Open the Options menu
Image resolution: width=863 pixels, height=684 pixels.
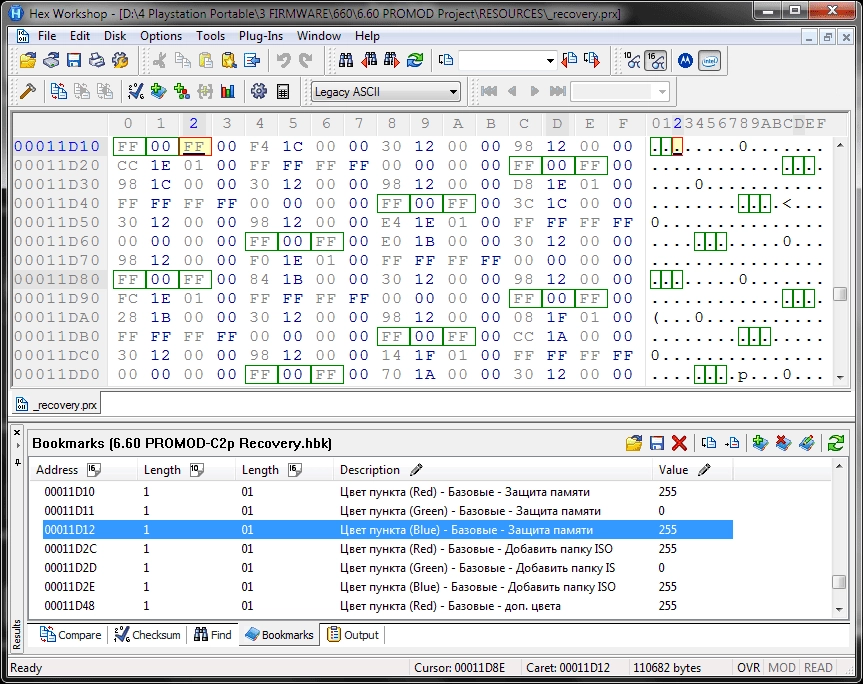(161, 36)
